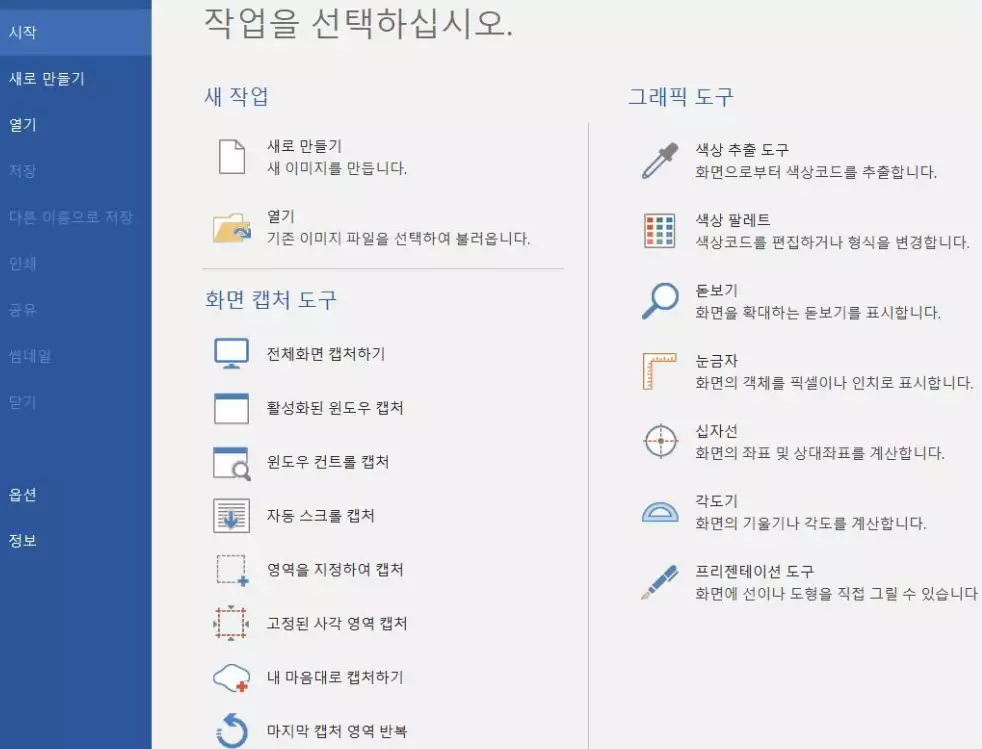This screenshot has height=749, width=982.
Task: Click the 그래픽 도구 section heading
Action: (681, 96)
